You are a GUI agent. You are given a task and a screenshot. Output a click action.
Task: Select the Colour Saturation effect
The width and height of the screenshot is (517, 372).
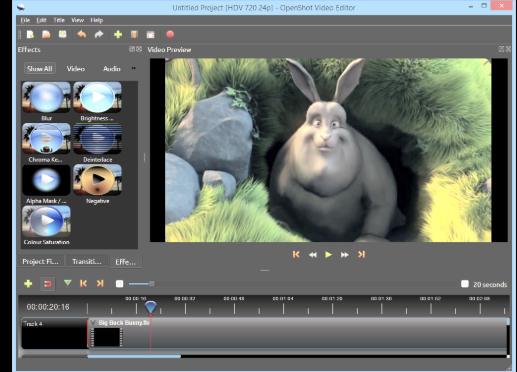click(x=46, y=221)
